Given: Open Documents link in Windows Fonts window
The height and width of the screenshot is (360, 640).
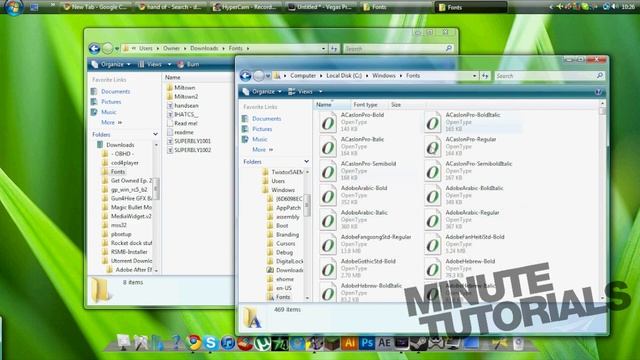Looking at the screenshot, I should coord(267,119).
